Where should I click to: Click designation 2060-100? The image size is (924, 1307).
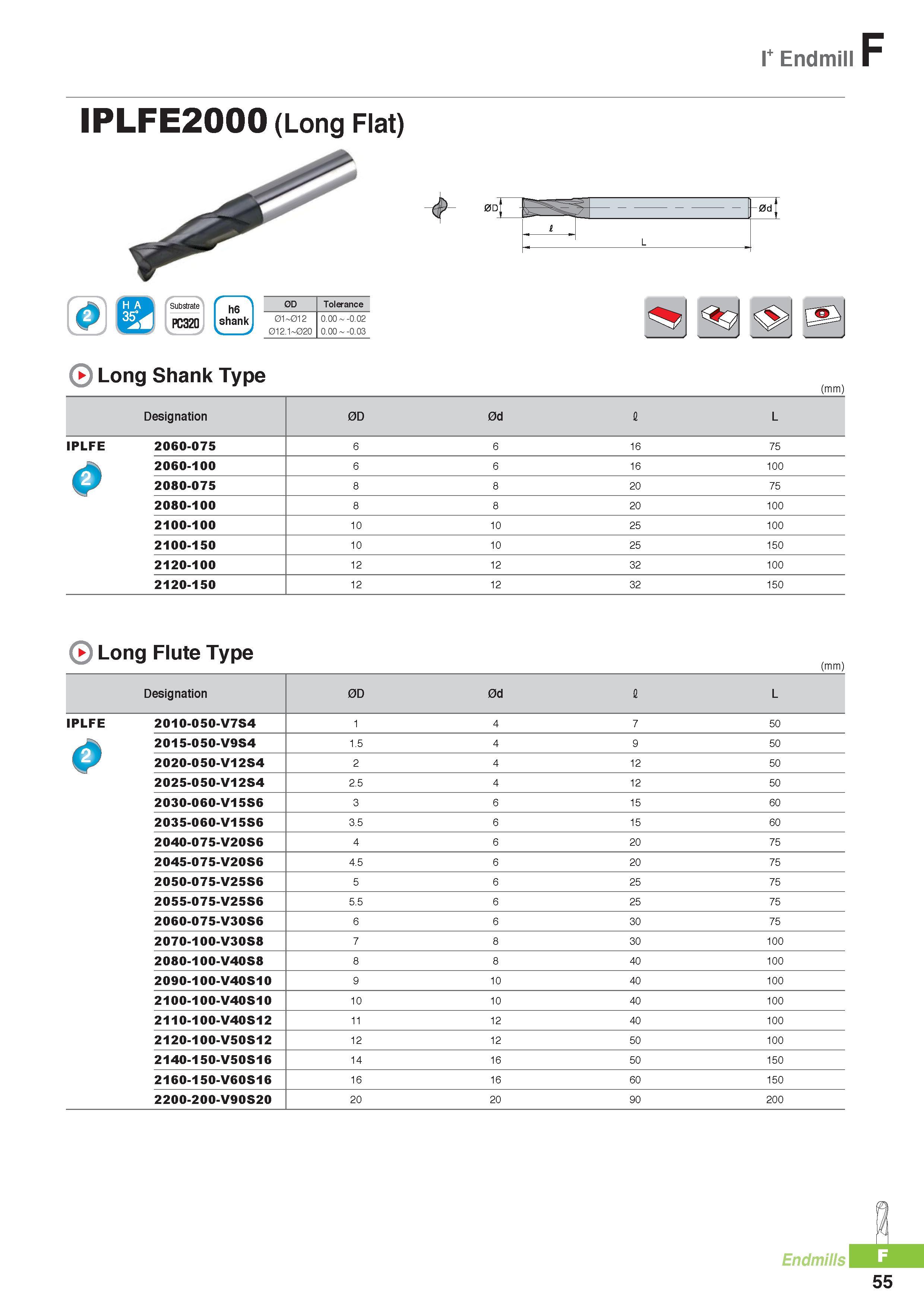pos(185,466)
